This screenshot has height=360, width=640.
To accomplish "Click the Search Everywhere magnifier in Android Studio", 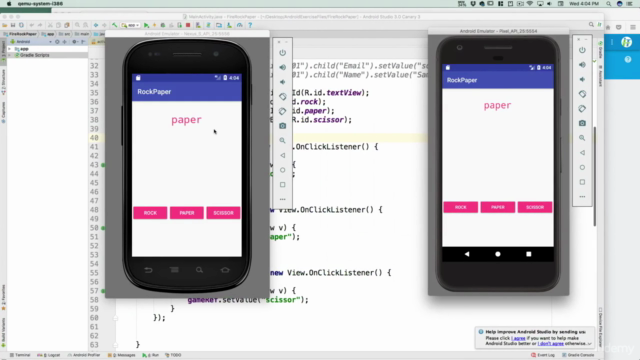I will [x=591, y=25].
